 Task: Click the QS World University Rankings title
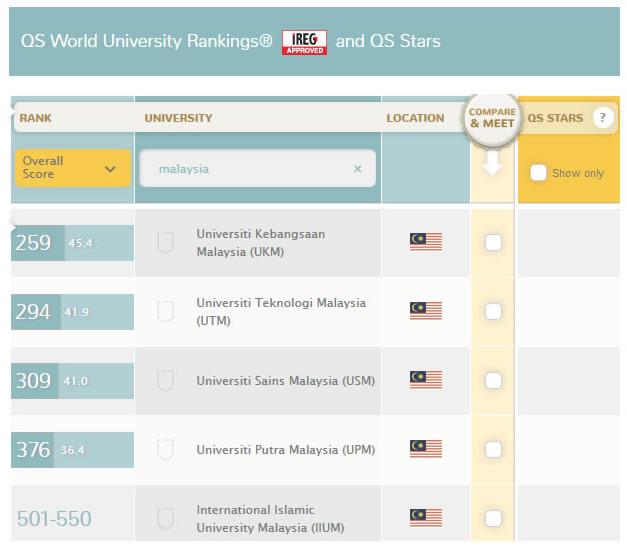(146, 41)
